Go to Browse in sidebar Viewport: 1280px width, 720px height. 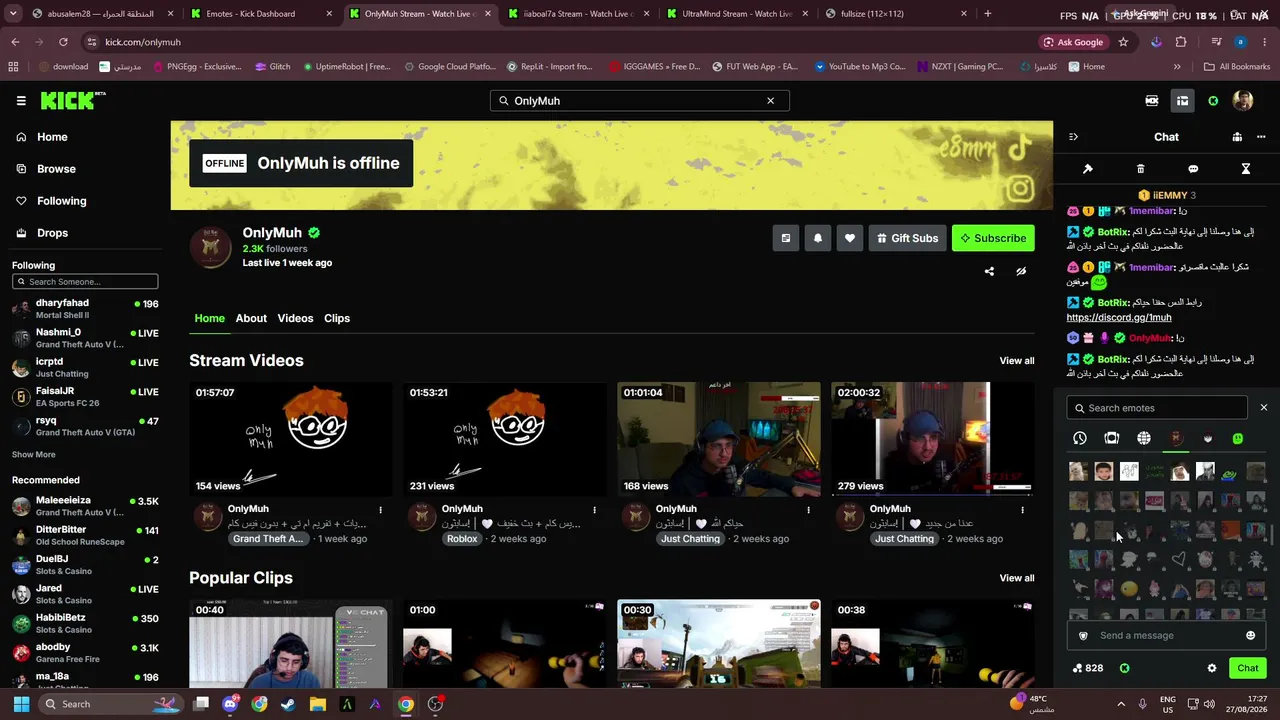(x=56, y=169)
